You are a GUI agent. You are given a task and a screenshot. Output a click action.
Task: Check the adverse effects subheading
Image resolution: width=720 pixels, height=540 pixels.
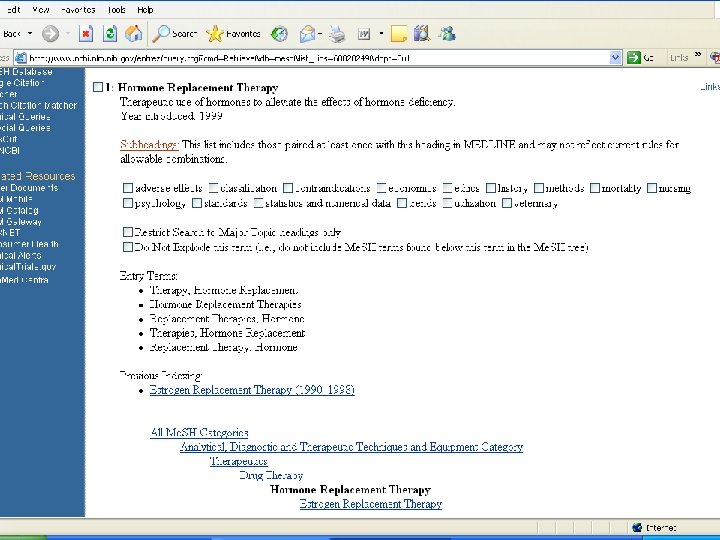click(128, 188)
